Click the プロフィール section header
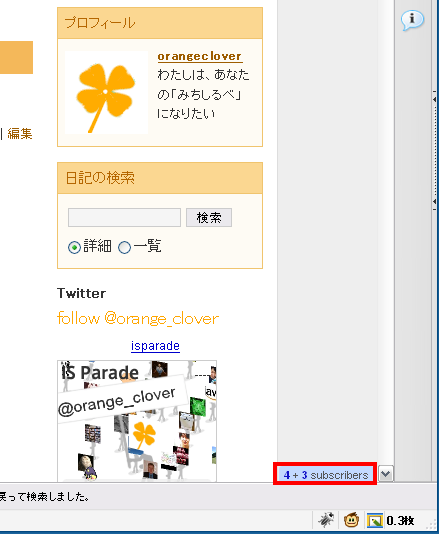This screenshot has height=534, width=439. pyautogui.click(x=160, y=23)
